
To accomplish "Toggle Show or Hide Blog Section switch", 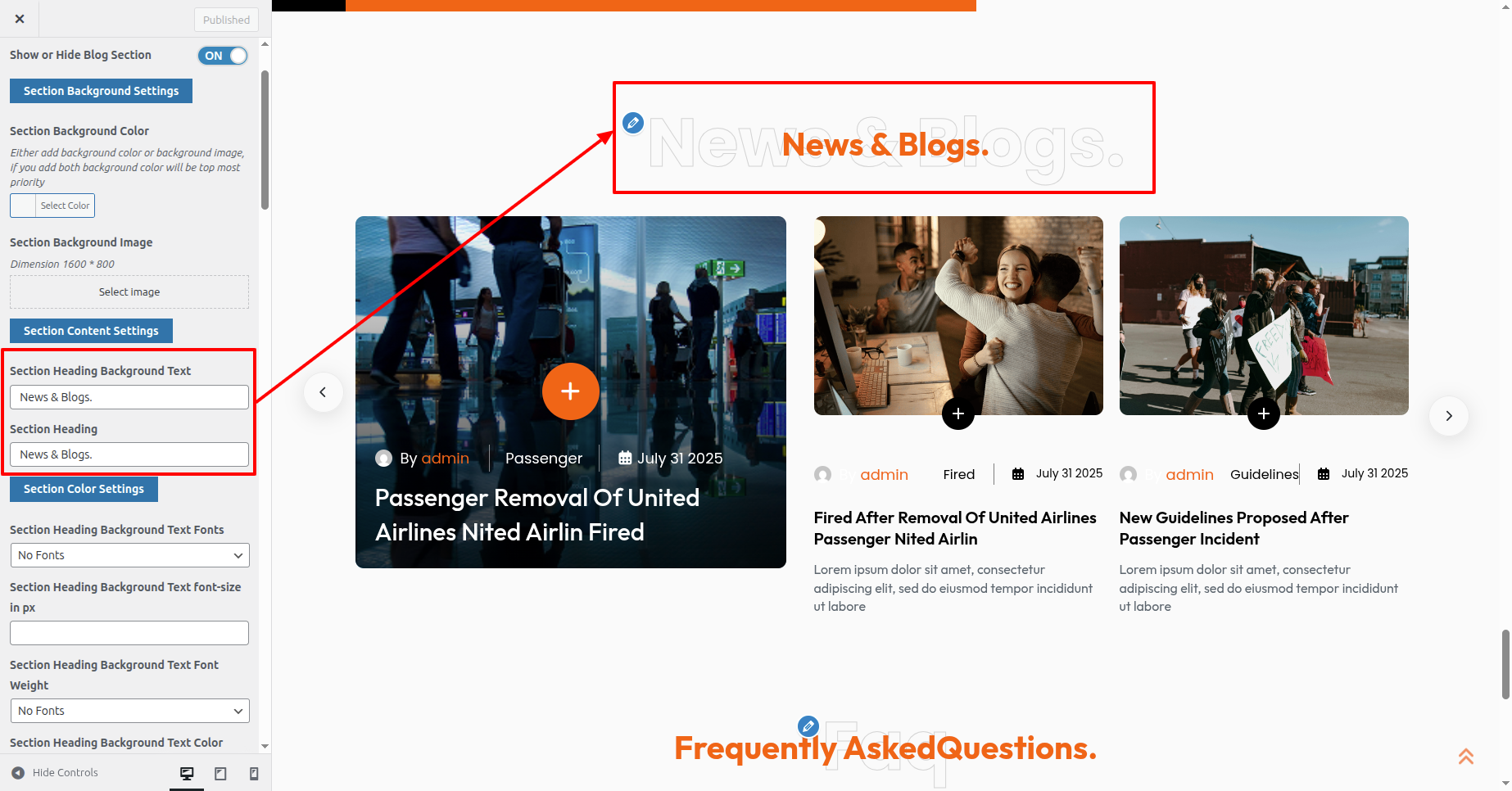I will [223, 56].
